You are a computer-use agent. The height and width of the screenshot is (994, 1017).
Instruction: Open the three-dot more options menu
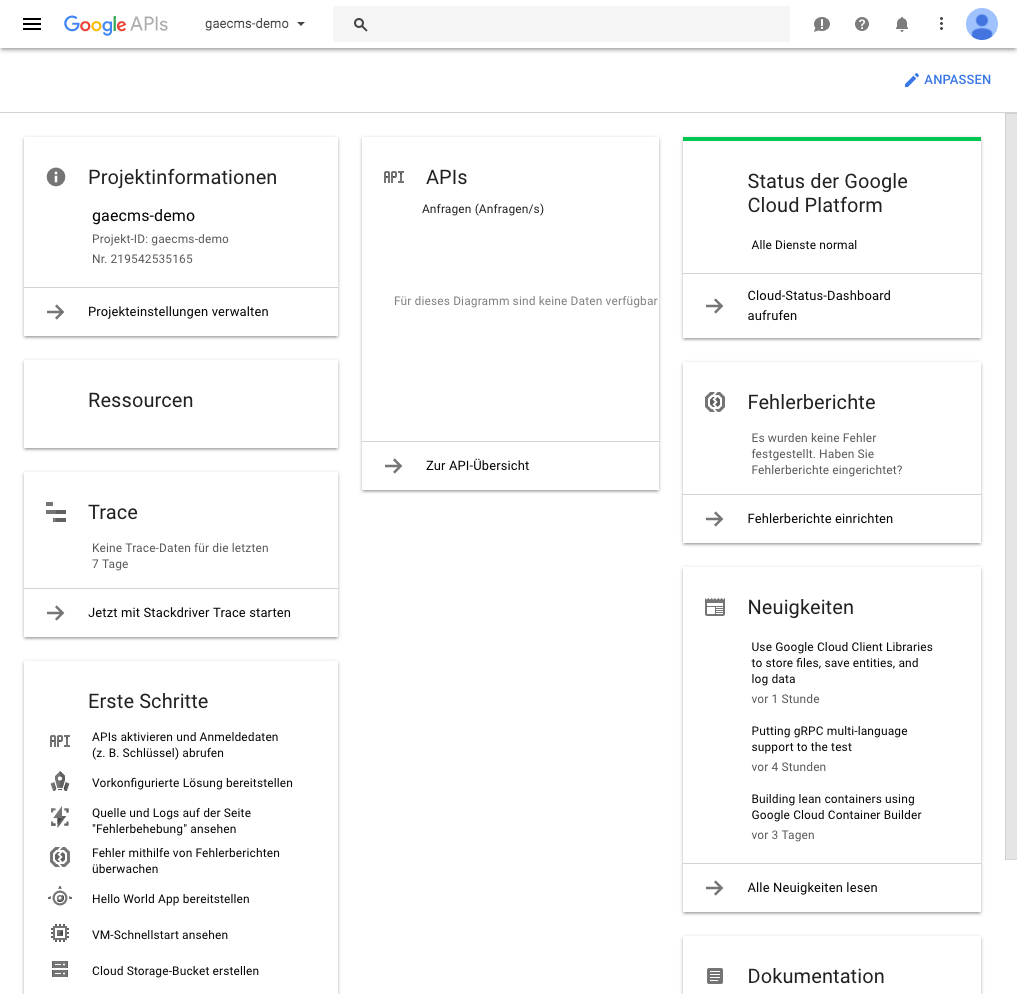pyautogui.click(x=941, y=24)
